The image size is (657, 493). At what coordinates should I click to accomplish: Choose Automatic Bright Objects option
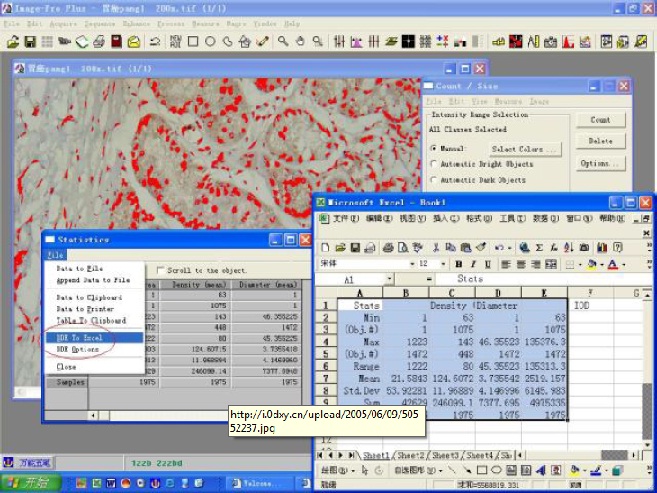click(x=433, y=164)
